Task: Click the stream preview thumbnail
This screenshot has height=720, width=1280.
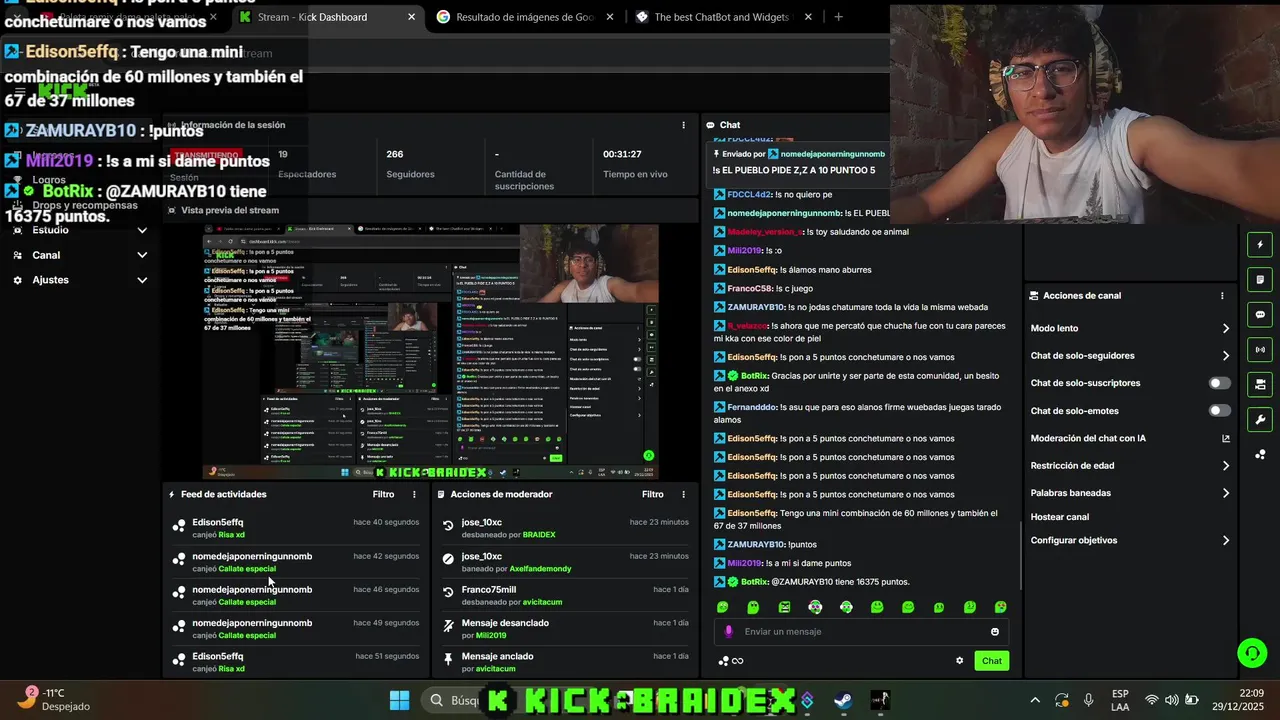Action: pyautogui.click(x=431, y=351)
